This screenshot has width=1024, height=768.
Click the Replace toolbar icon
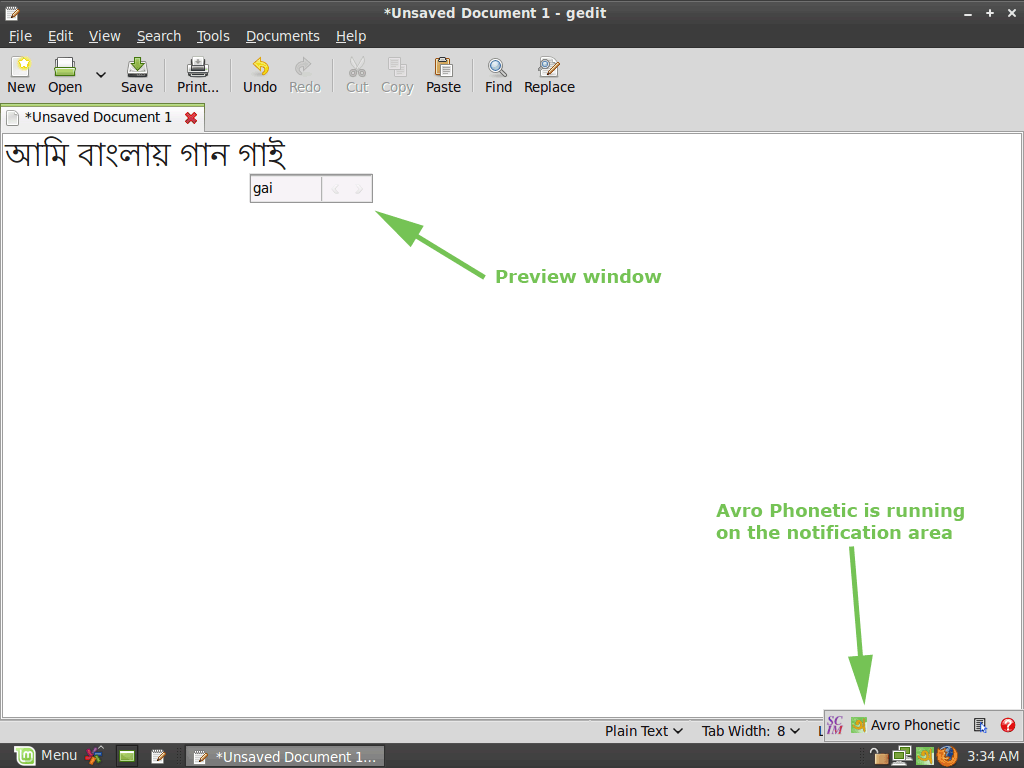pyautogui.click(x=549, y=68)
